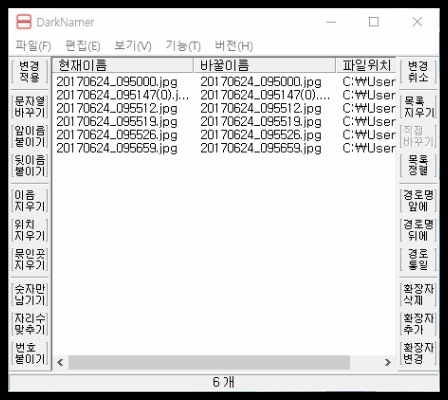Open the 편집(E) menu
448x400 pixels.
pos(83,46)
